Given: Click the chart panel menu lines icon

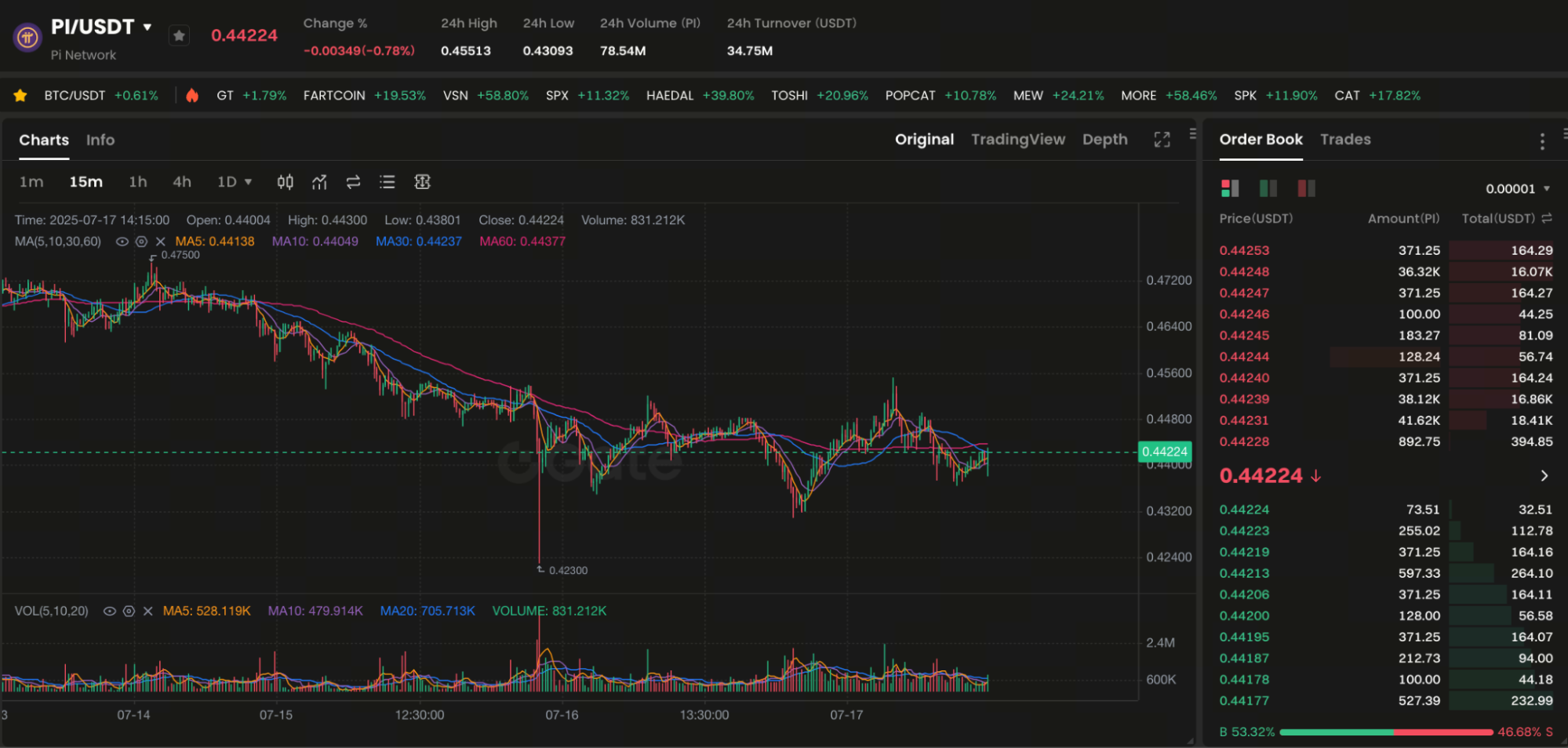Looking at the screenshot, I should click(1192, 134).
